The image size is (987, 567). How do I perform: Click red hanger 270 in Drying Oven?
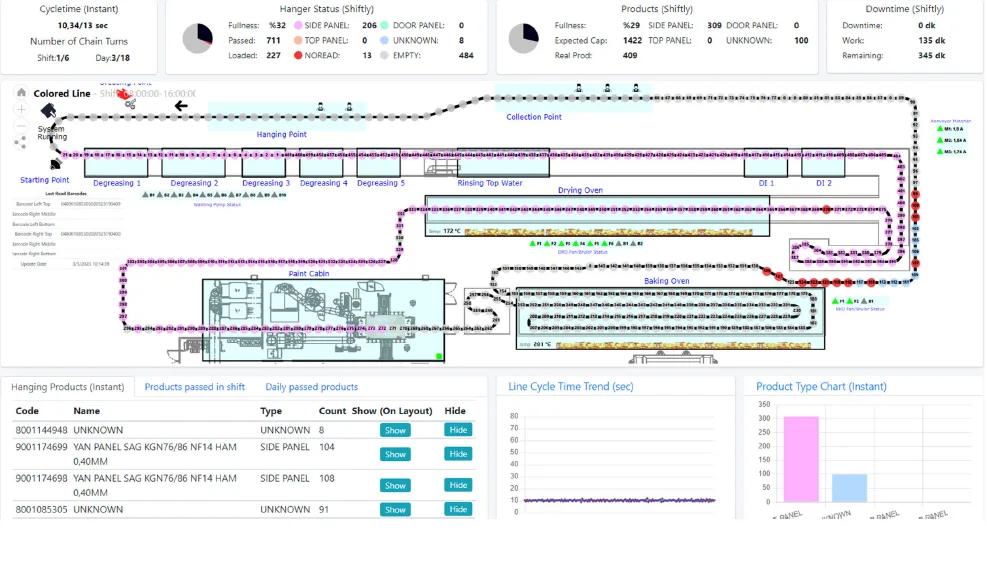[826, 210]
